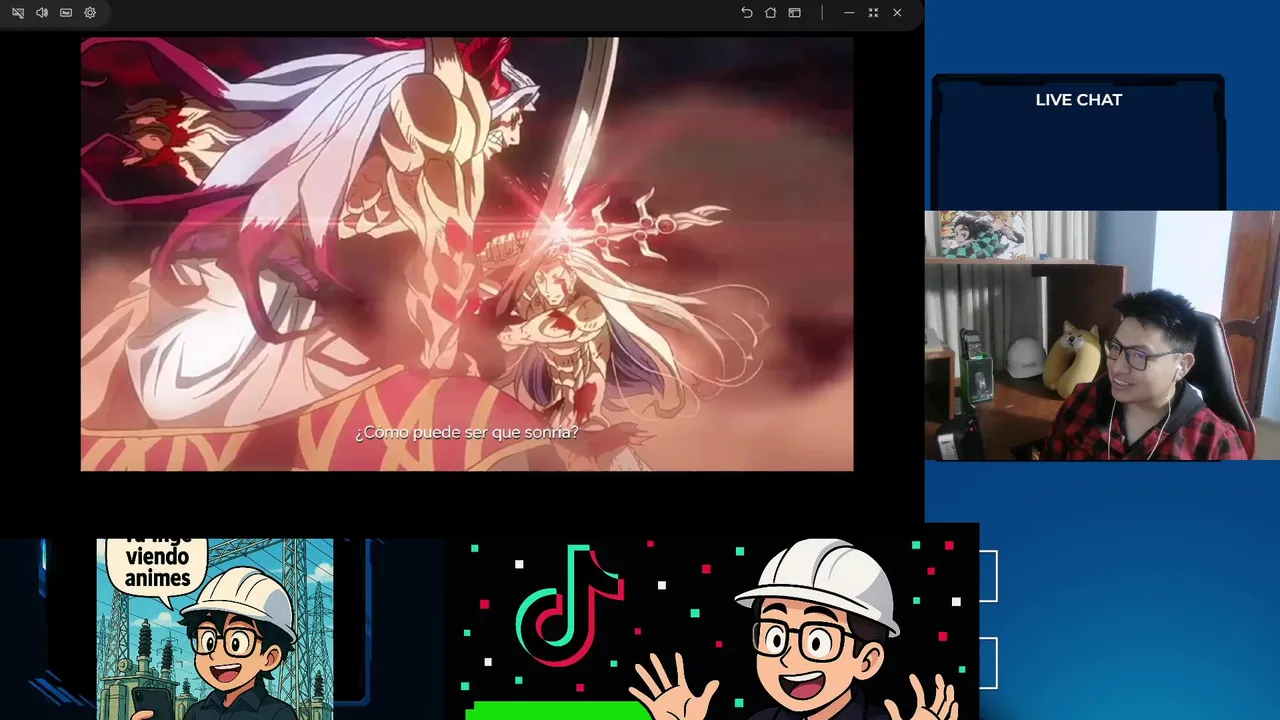Open the keyboard icon in top toolbar
The image size is (1280, 720).
(x=66, y=13)
